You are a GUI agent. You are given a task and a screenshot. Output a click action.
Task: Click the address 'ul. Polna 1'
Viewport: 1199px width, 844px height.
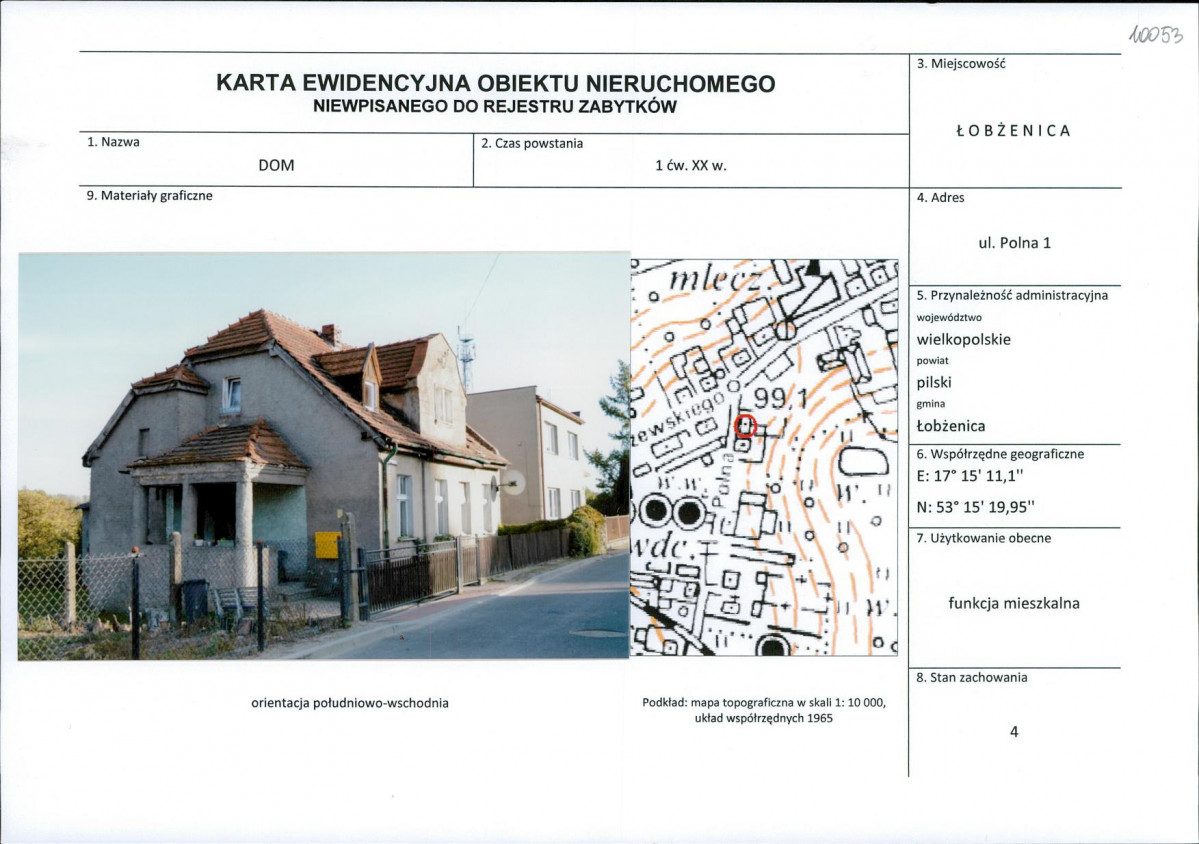pyautogui.click(x=1015, y=243)
